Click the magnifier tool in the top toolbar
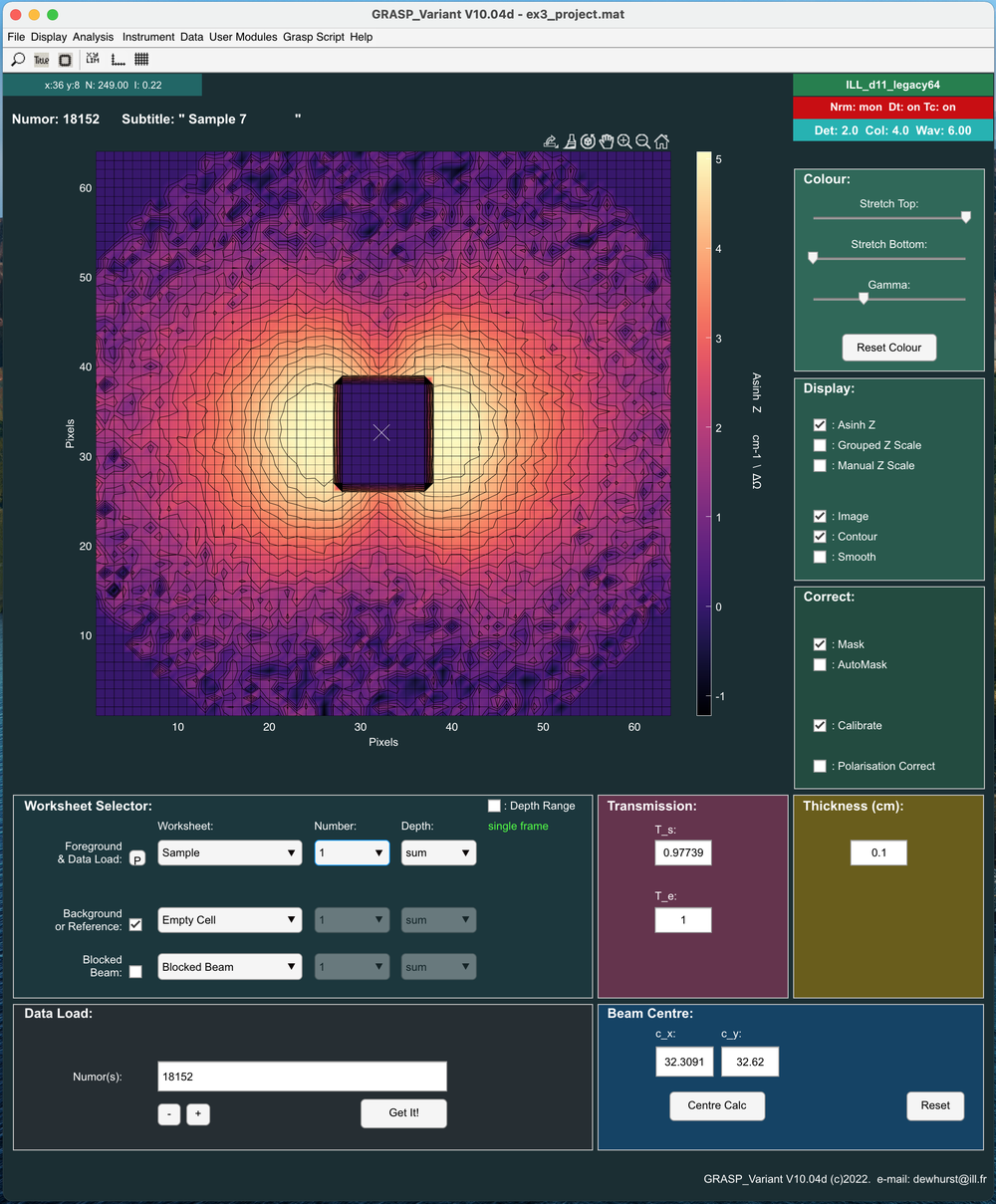 tap(18, 60)
